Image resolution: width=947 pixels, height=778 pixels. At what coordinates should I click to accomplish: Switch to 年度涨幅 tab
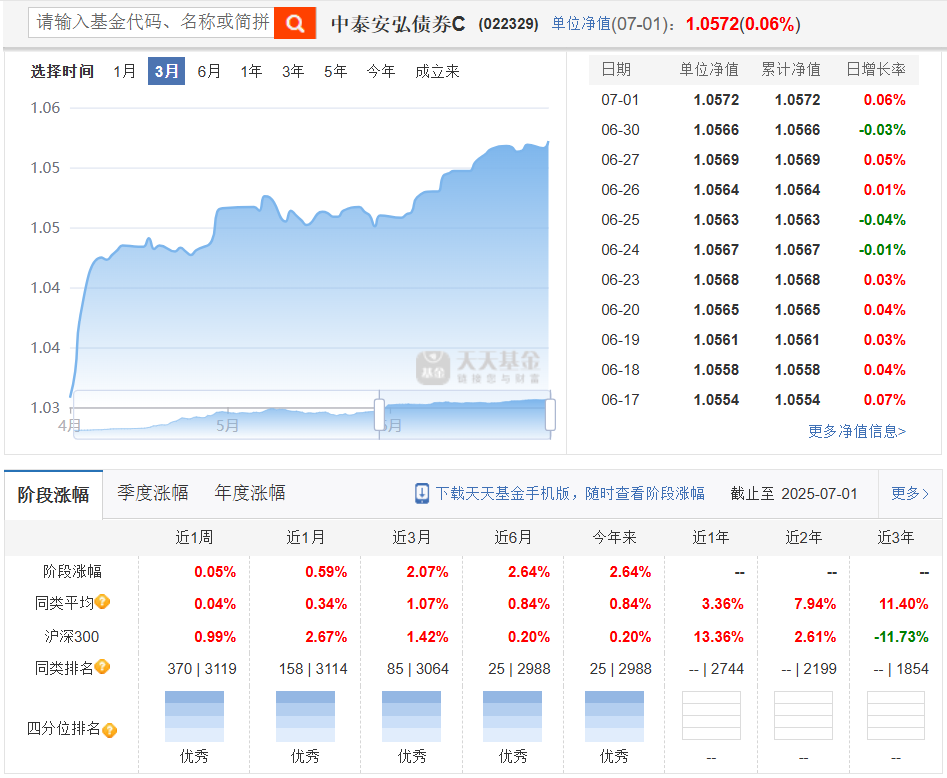(250, 493)
